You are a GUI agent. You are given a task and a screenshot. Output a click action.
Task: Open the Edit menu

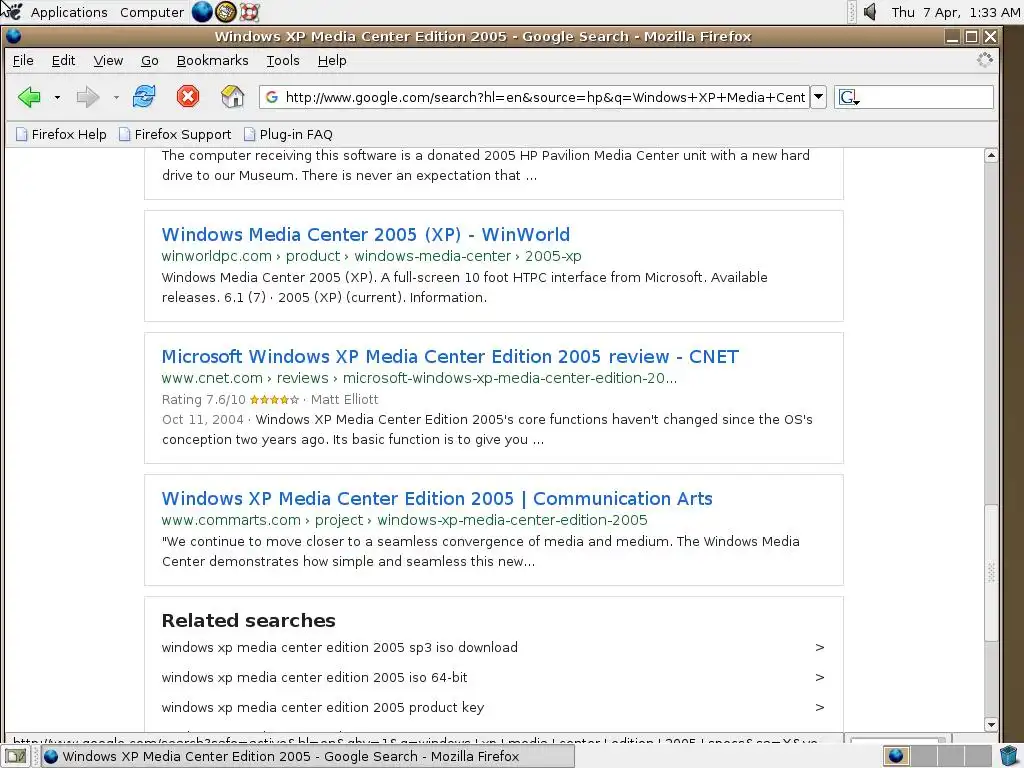coord(63,61)
